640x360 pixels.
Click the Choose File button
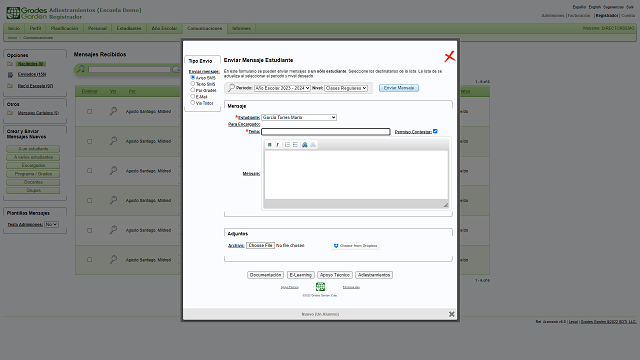tap(260, 245)
